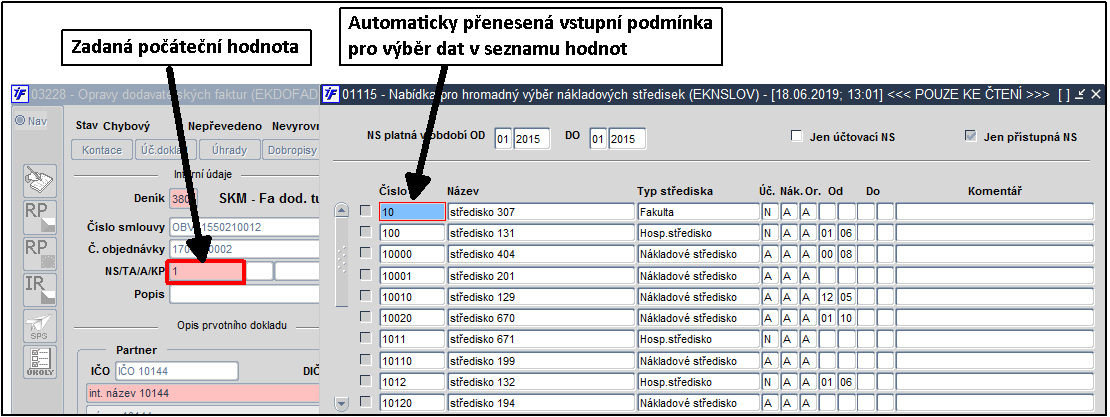Tick the checkbox for row 100 středisko 131
This screenshot has height=417, width=1110.
tap(365, 232)
